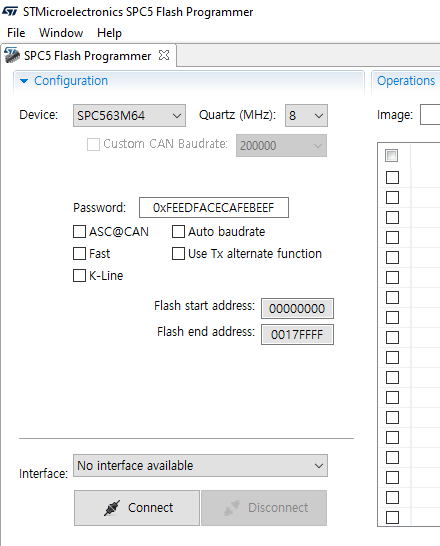Click the chip icon on SPC5 Flash Programmer tab
This screenshot has height=546, width=440.
click(x=12, y=55)
